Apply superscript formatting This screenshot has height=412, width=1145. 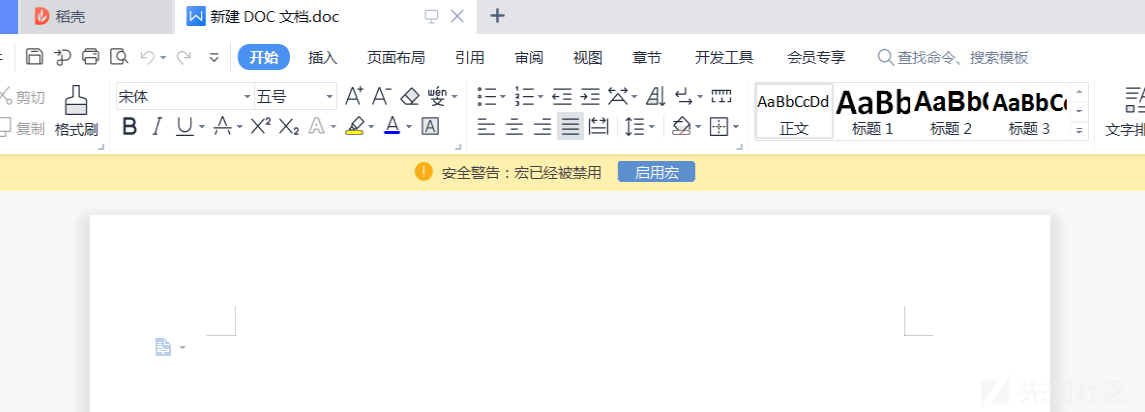[260, 126]
